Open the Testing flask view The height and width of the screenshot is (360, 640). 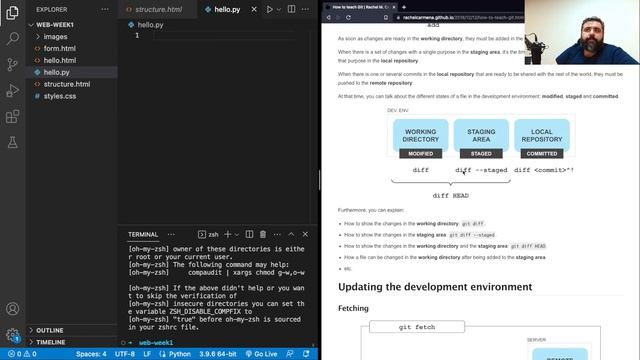pyautogui.click(x=12, y=142)
